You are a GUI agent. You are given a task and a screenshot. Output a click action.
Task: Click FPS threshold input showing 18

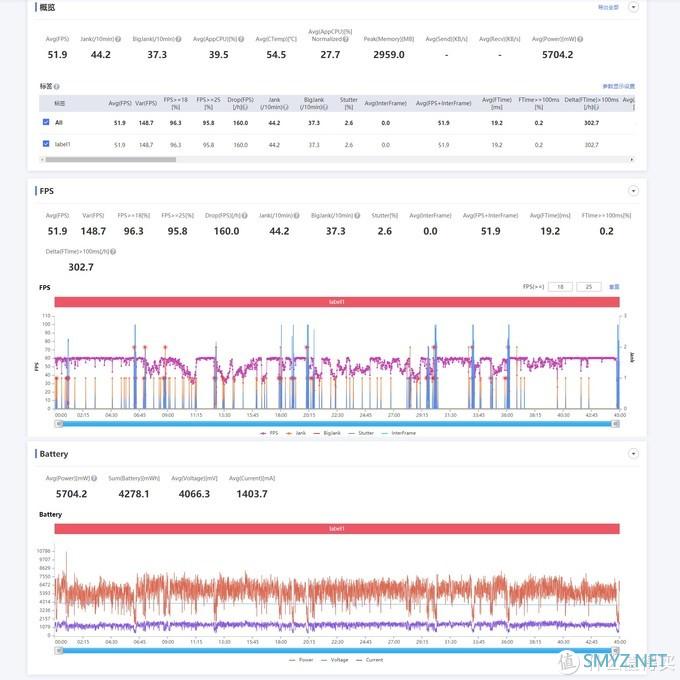pyautogui.click(x=560, y=287)
